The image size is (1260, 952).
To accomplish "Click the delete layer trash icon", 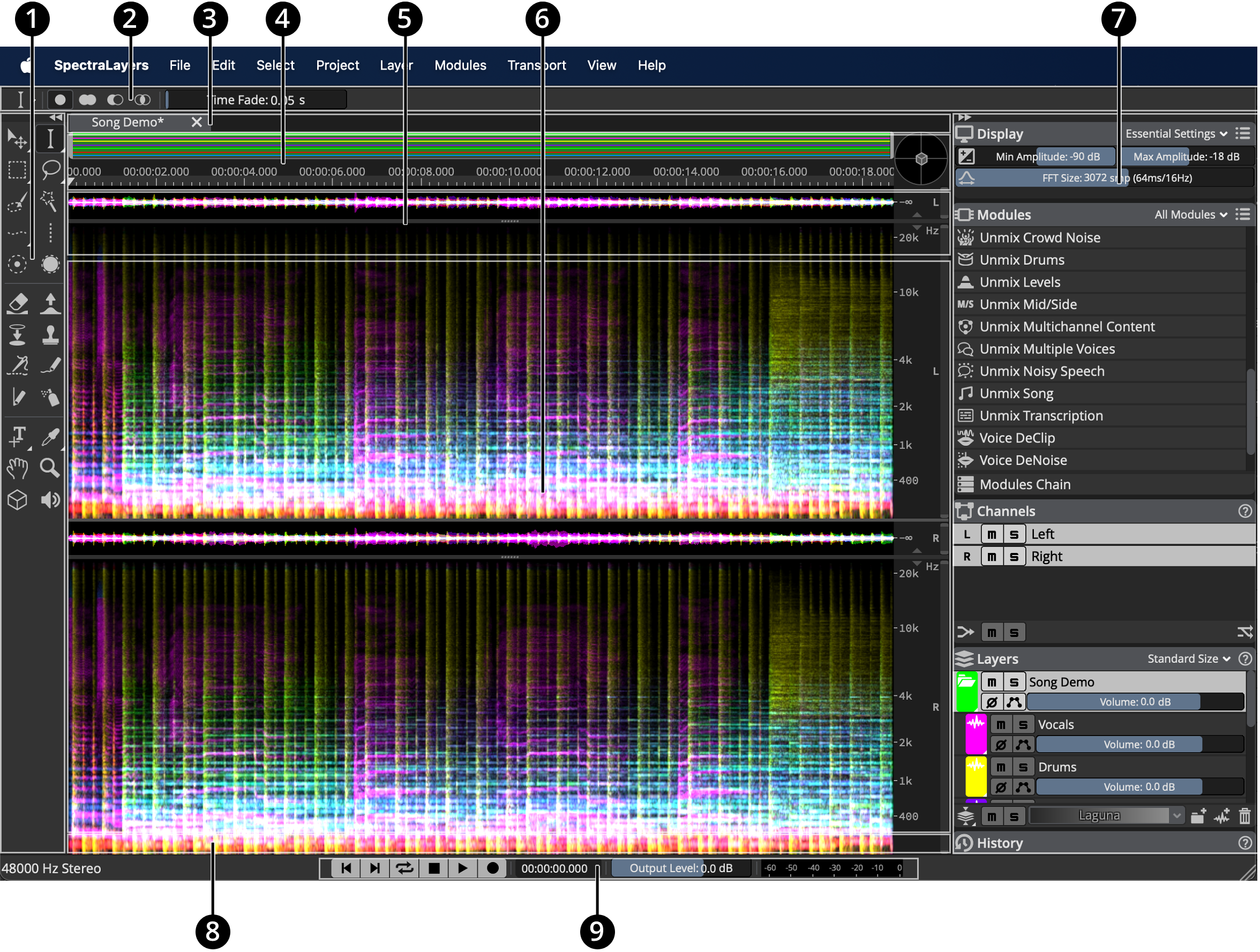I will 1244,816.
